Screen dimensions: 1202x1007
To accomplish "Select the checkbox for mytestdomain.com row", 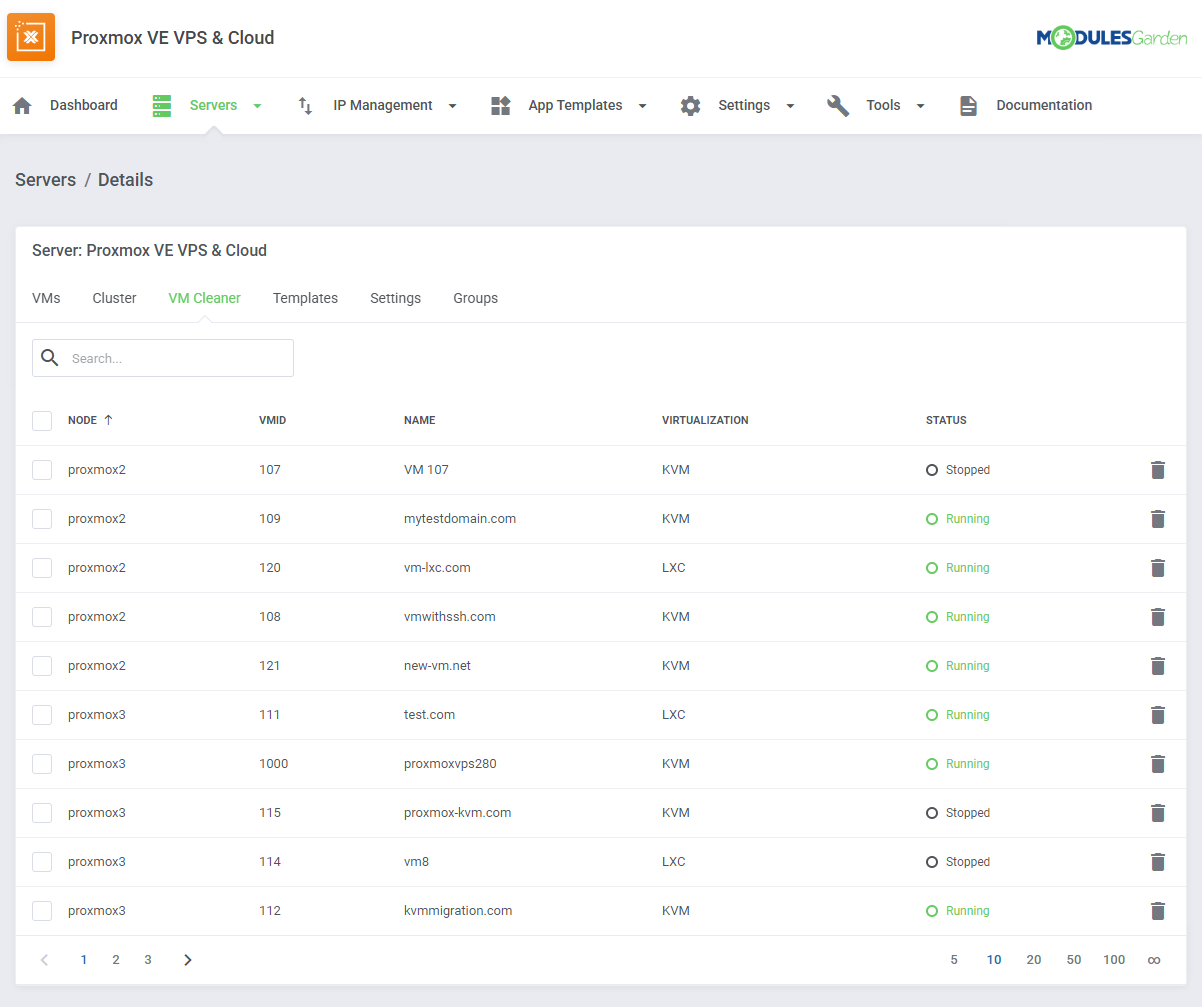I will (x=41, y=518).
